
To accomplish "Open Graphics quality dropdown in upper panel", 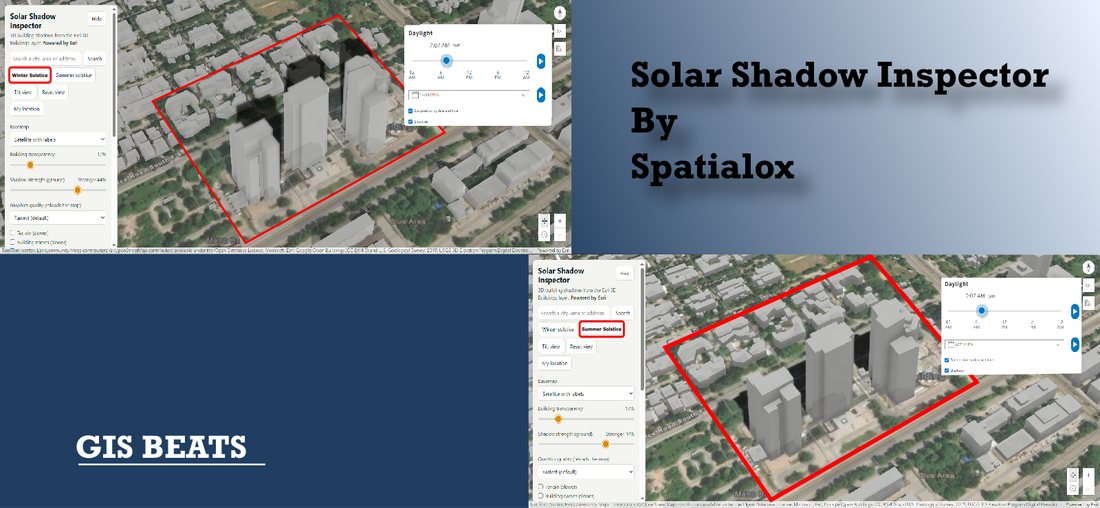I will coord(58,218).
